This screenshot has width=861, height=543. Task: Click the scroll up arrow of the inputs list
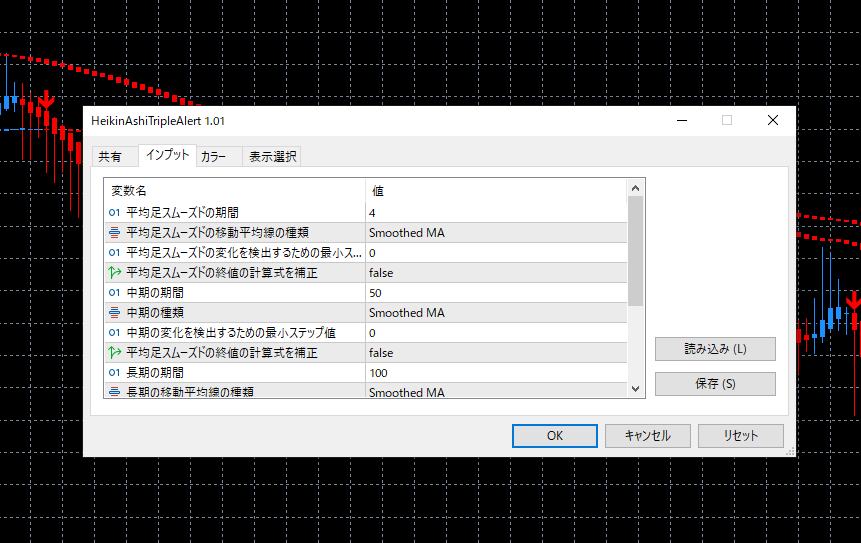pos(635,188)
